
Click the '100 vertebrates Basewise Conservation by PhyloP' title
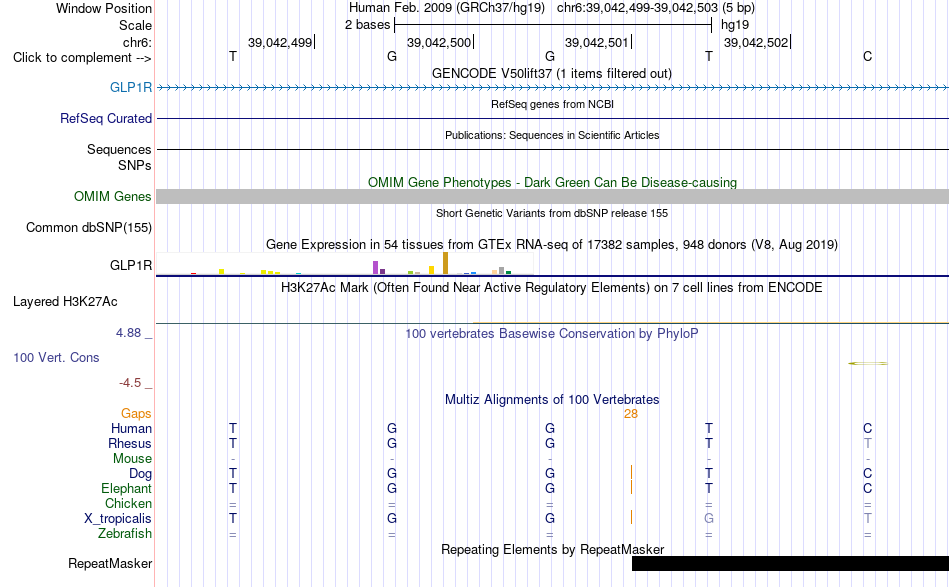551,333
